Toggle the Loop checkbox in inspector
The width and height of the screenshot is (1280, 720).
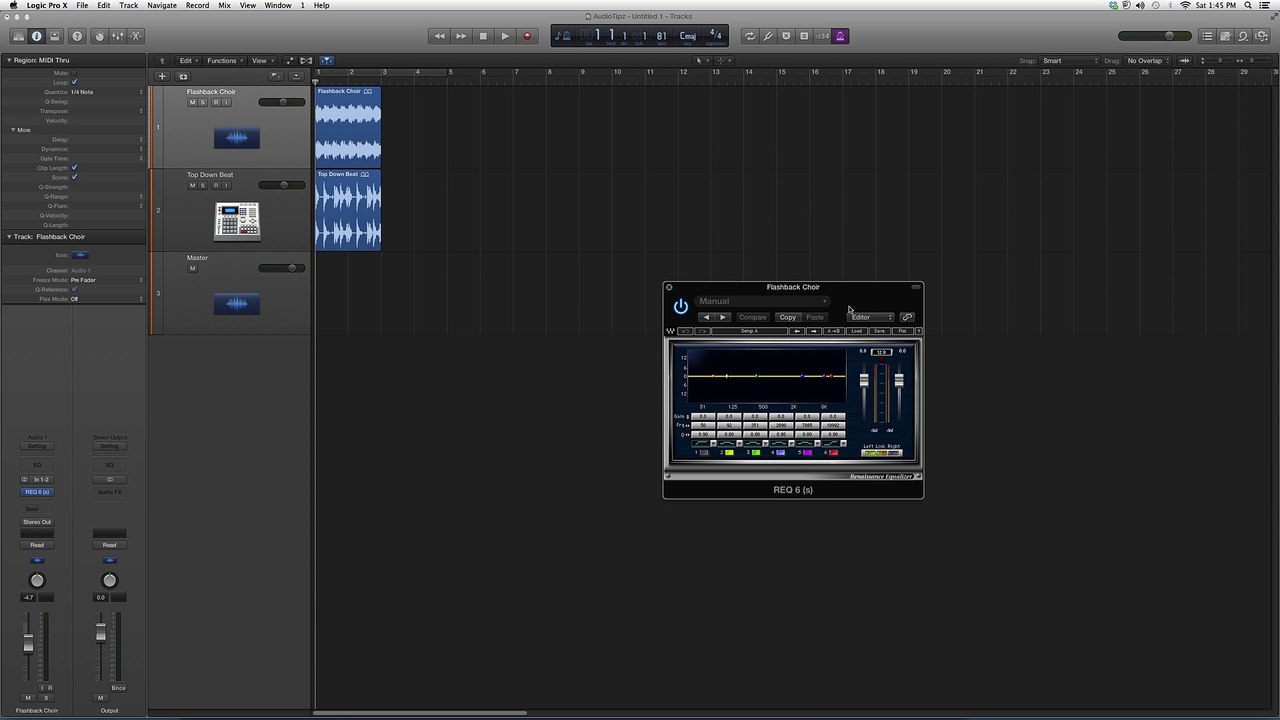point(74,82)
